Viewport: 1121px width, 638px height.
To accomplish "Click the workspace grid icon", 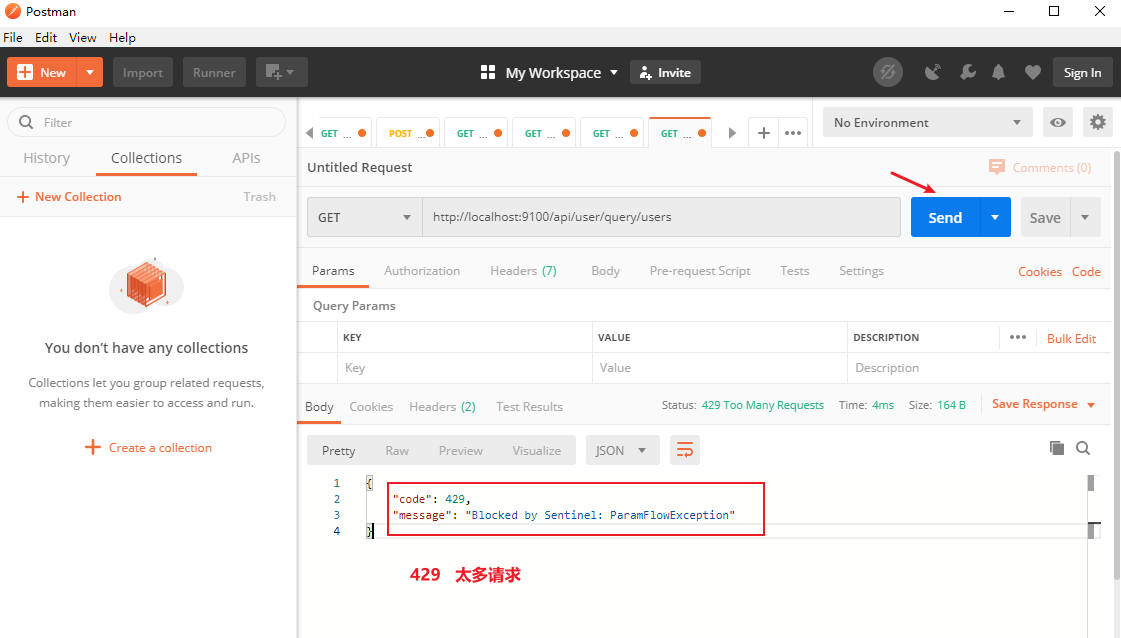I will 488,72.
